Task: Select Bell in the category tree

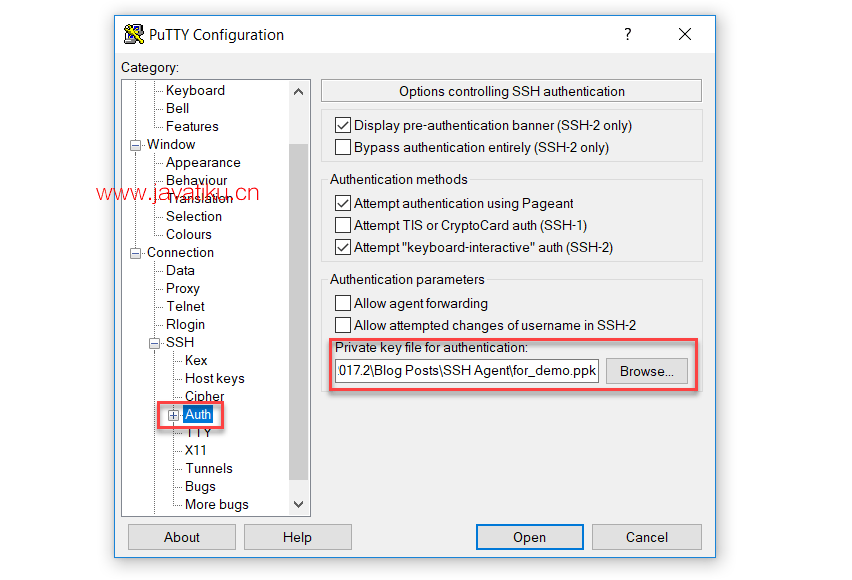Action: click(x=177, y=108)
